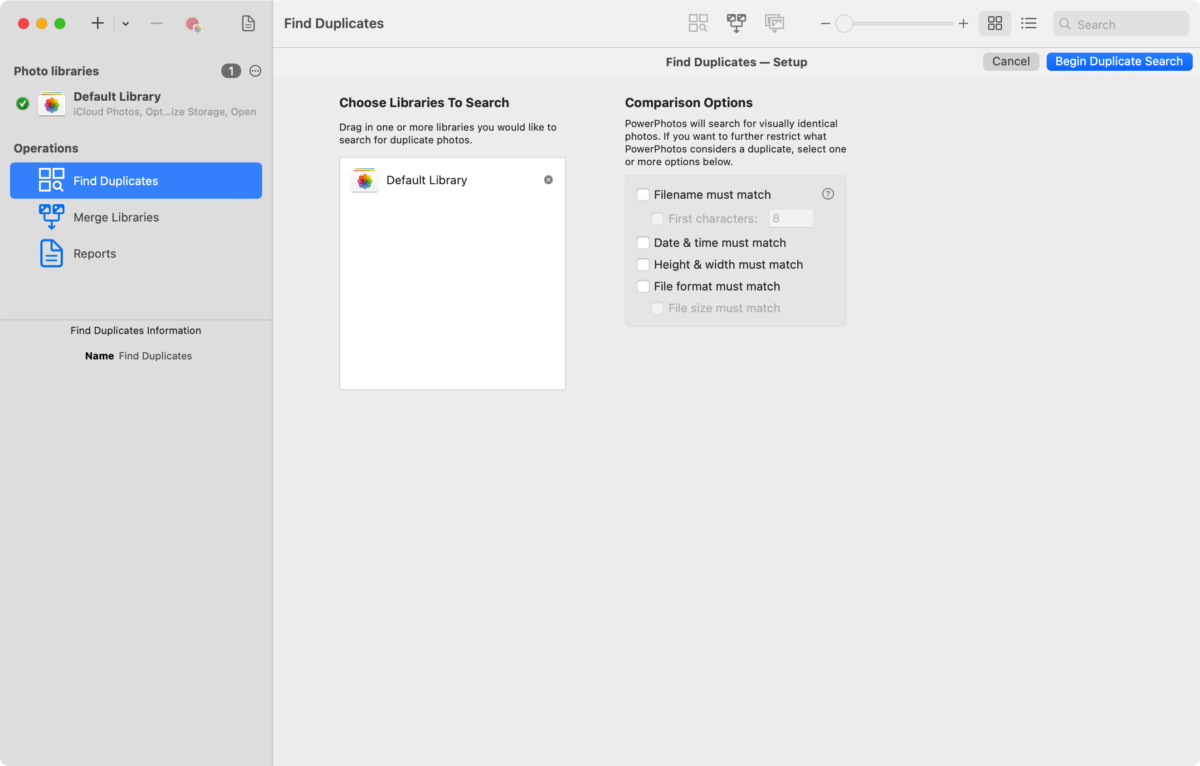Click the Photos icon of the sidebar Default Library
The width and height of the screenshot is (1200, 766).
click(52, 104)
